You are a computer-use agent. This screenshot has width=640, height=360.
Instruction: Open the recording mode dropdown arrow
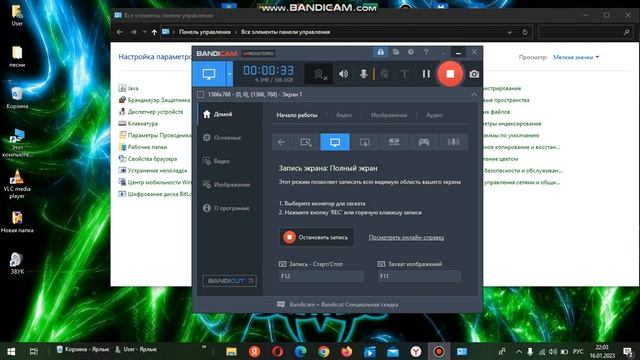229,74
